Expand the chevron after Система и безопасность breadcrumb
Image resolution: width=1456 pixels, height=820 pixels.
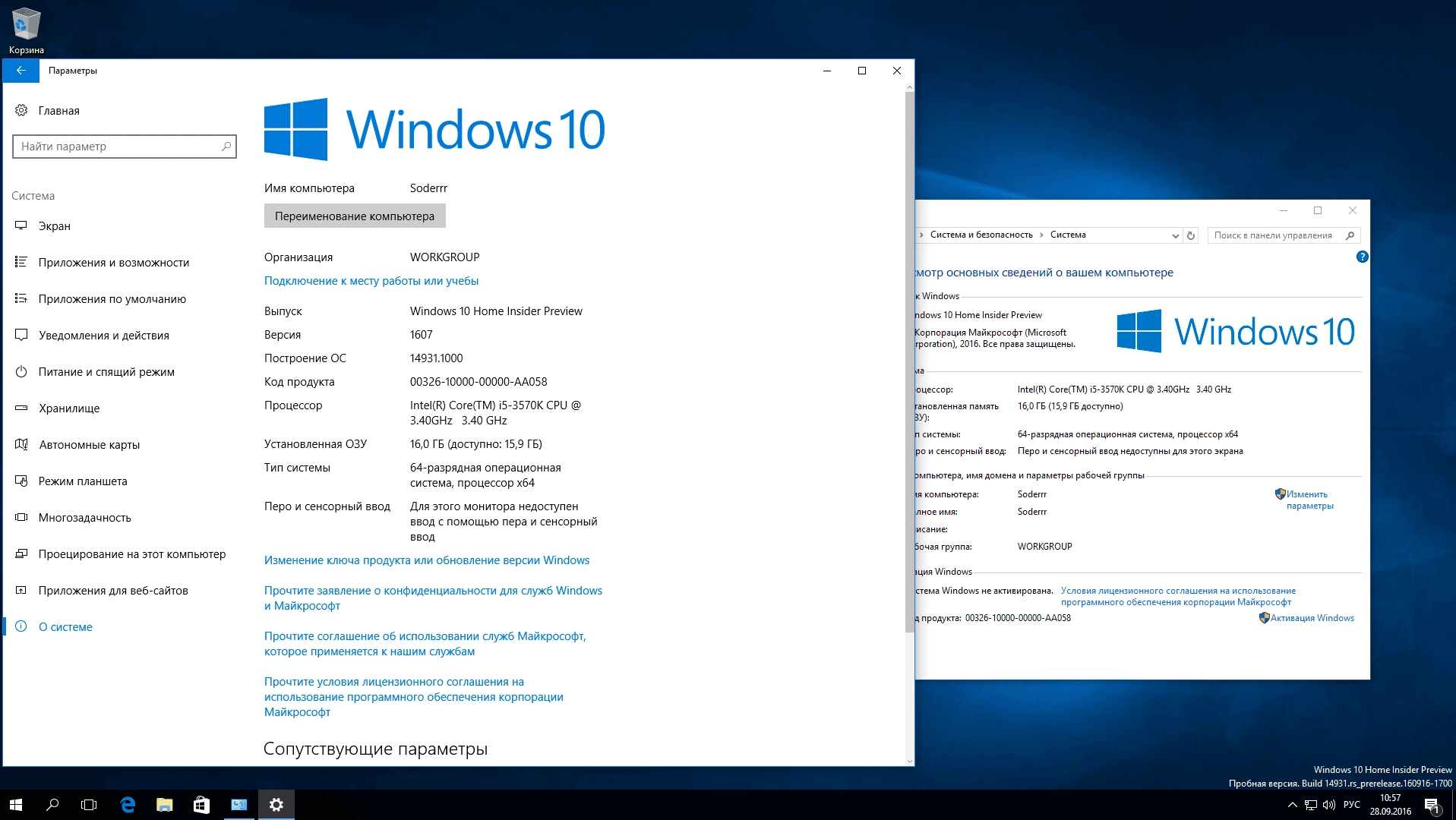(1041, 235)
